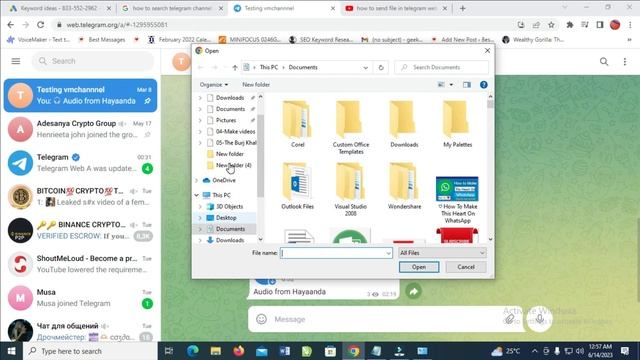Select Desktop under This PC

[x=226, y=218]
